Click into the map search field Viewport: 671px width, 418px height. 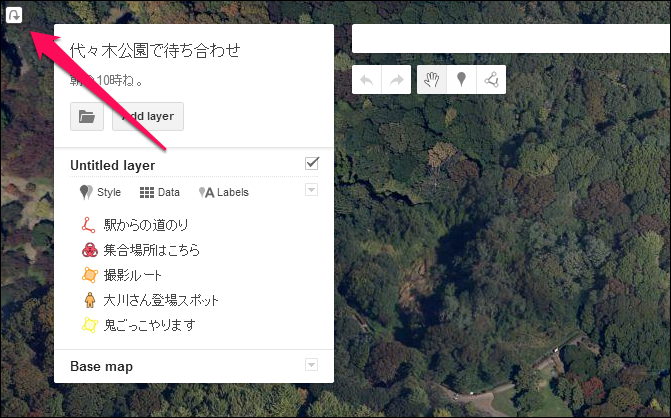point(511,39)
